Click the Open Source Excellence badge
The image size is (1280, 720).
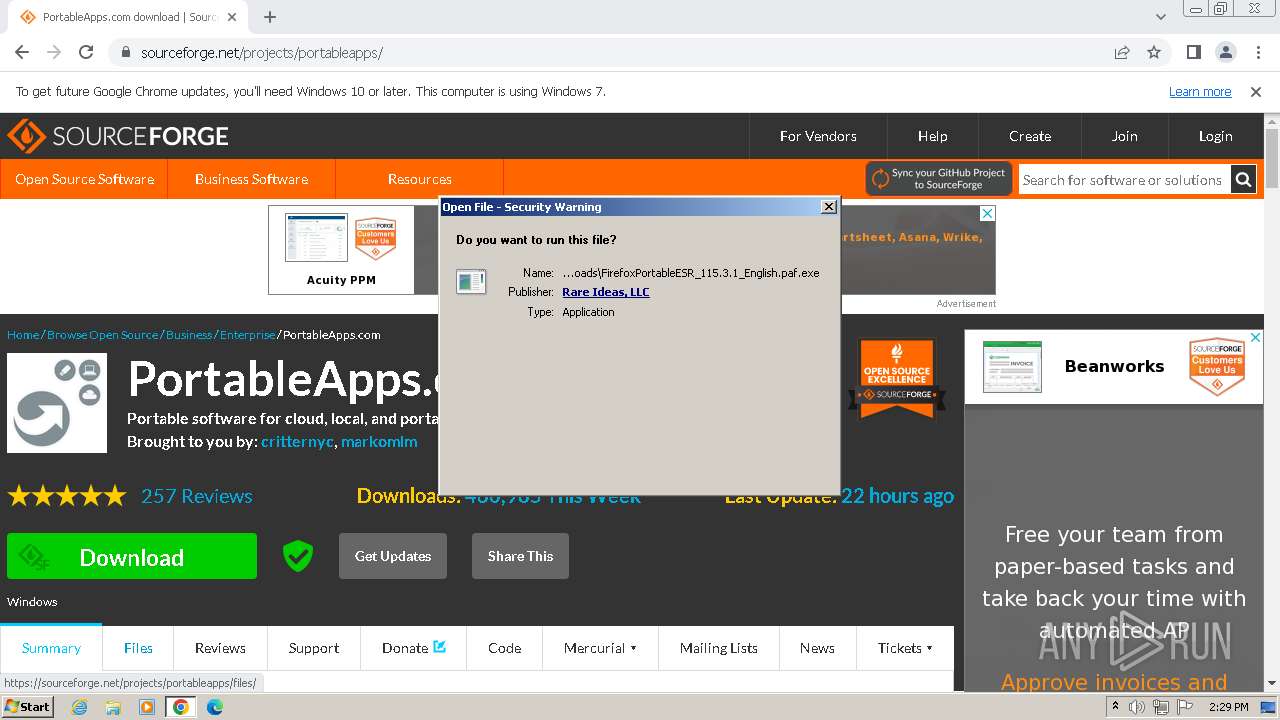tap(897, 378)
